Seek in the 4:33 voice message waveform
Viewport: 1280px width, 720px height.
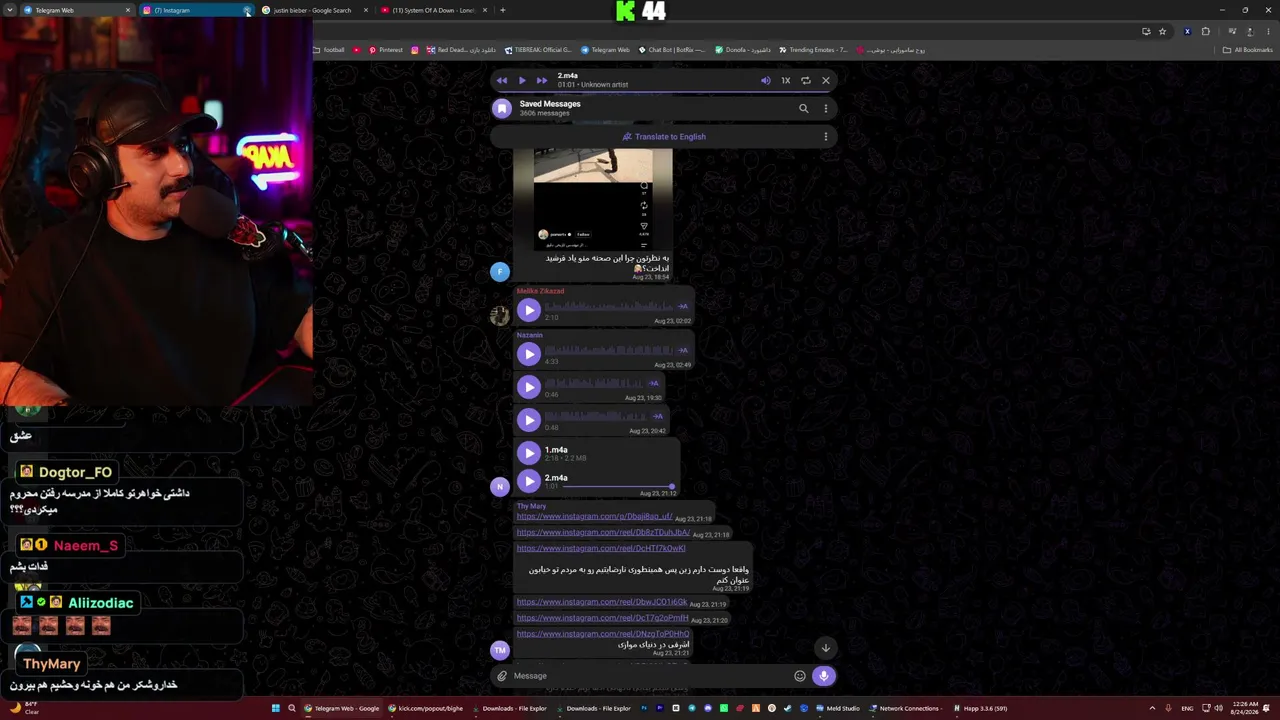[x=609, y=350]
